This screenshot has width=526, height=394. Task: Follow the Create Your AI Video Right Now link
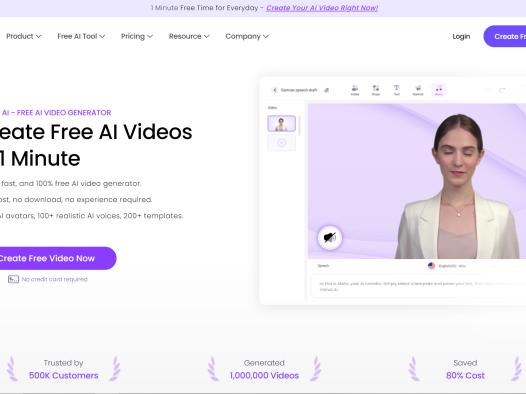[322, 8]
